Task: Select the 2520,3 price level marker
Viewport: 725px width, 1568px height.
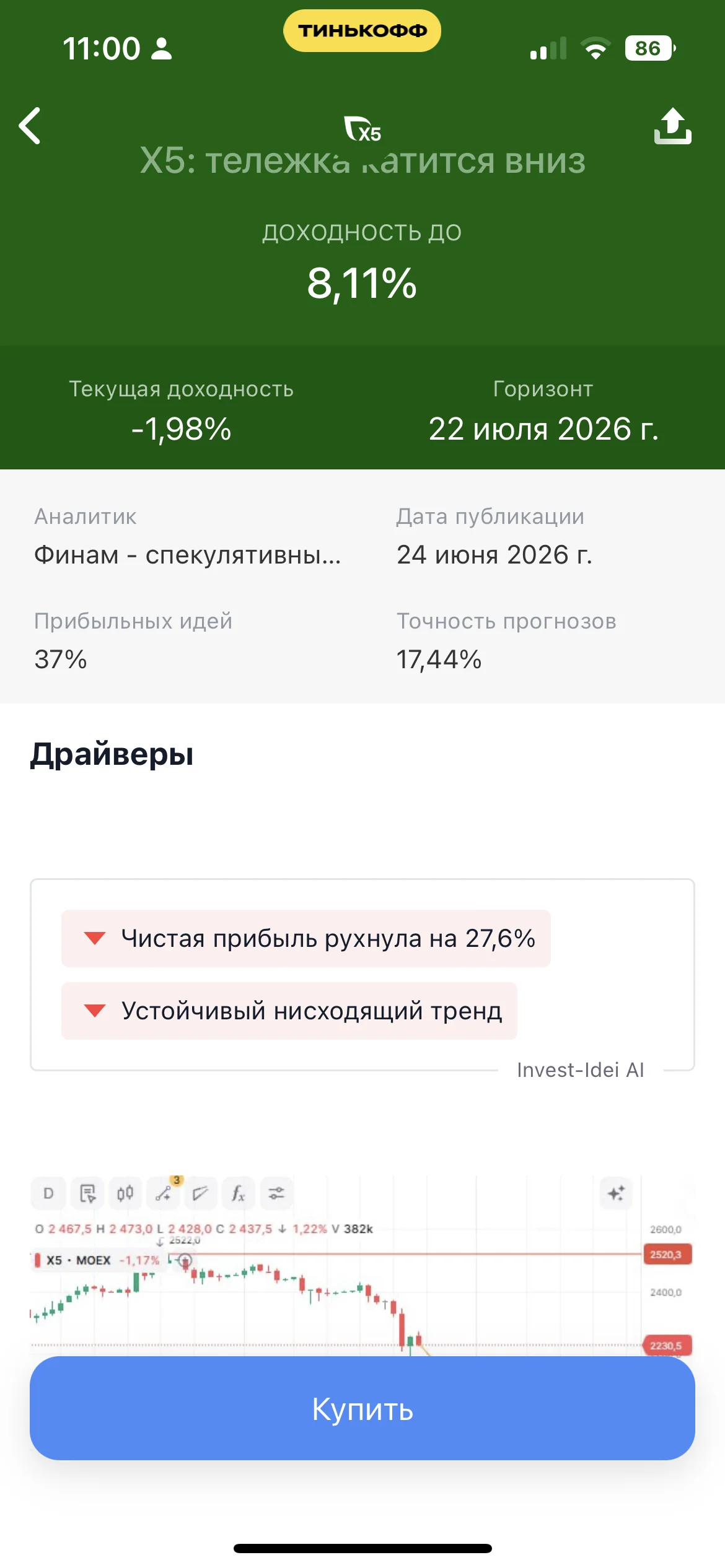Action: (666, 1254)
